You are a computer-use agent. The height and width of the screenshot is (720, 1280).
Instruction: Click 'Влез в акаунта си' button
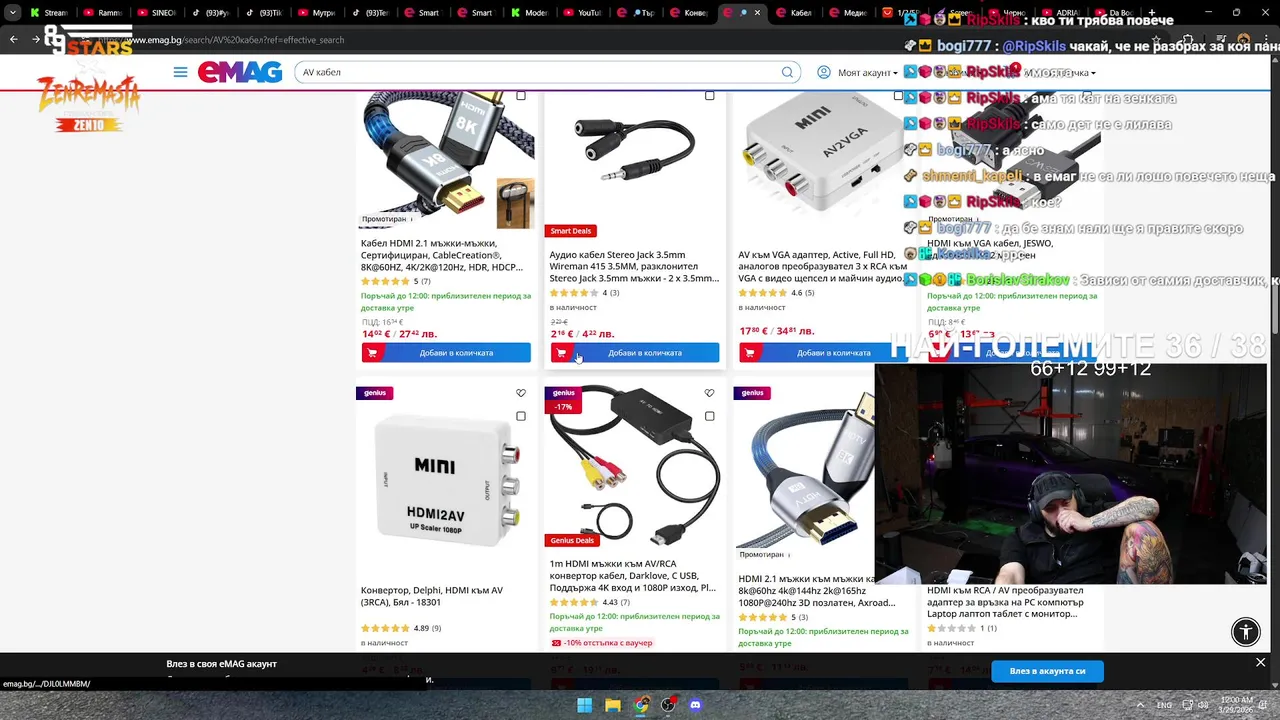click(x=1047, y=671)
